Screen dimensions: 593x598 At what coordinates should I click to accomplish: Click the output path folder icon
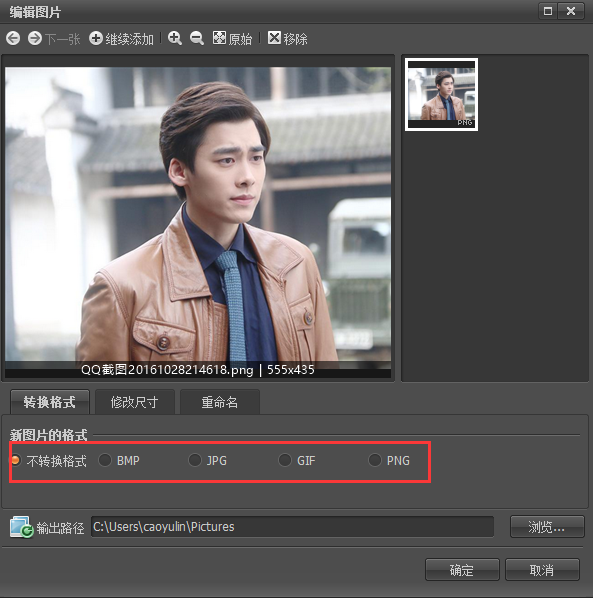[22, 527]
